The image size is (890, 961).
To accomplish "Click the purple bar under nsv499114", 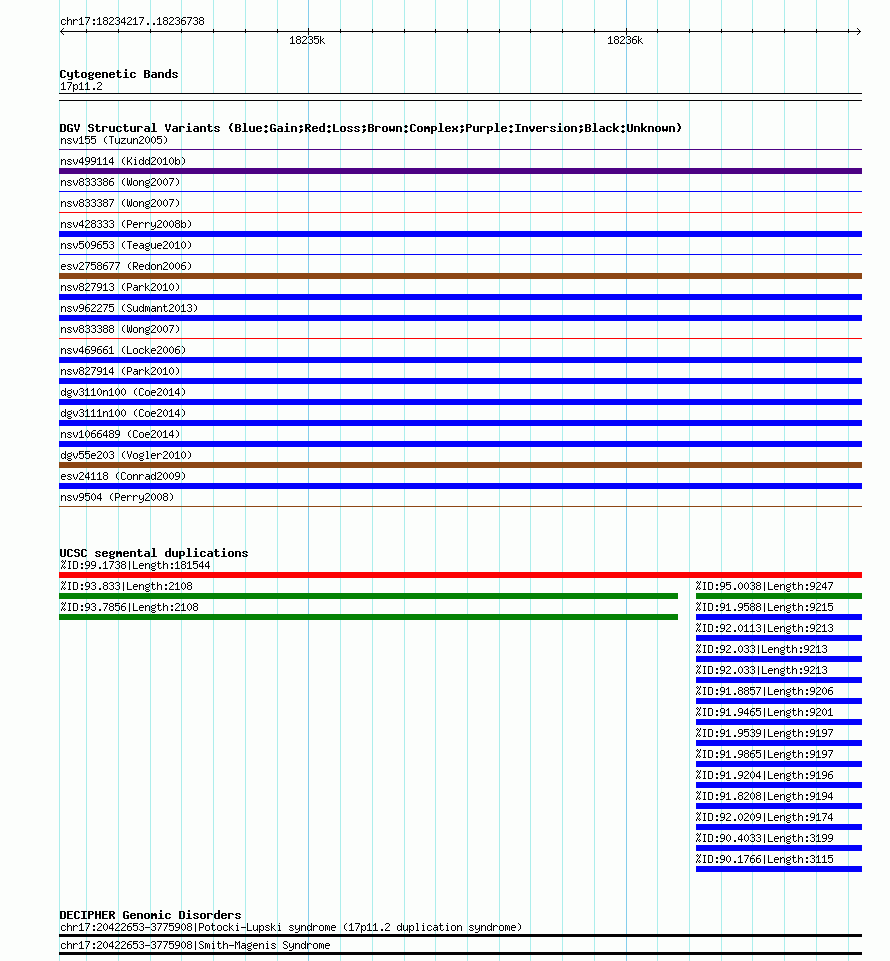I will [460, 171].
